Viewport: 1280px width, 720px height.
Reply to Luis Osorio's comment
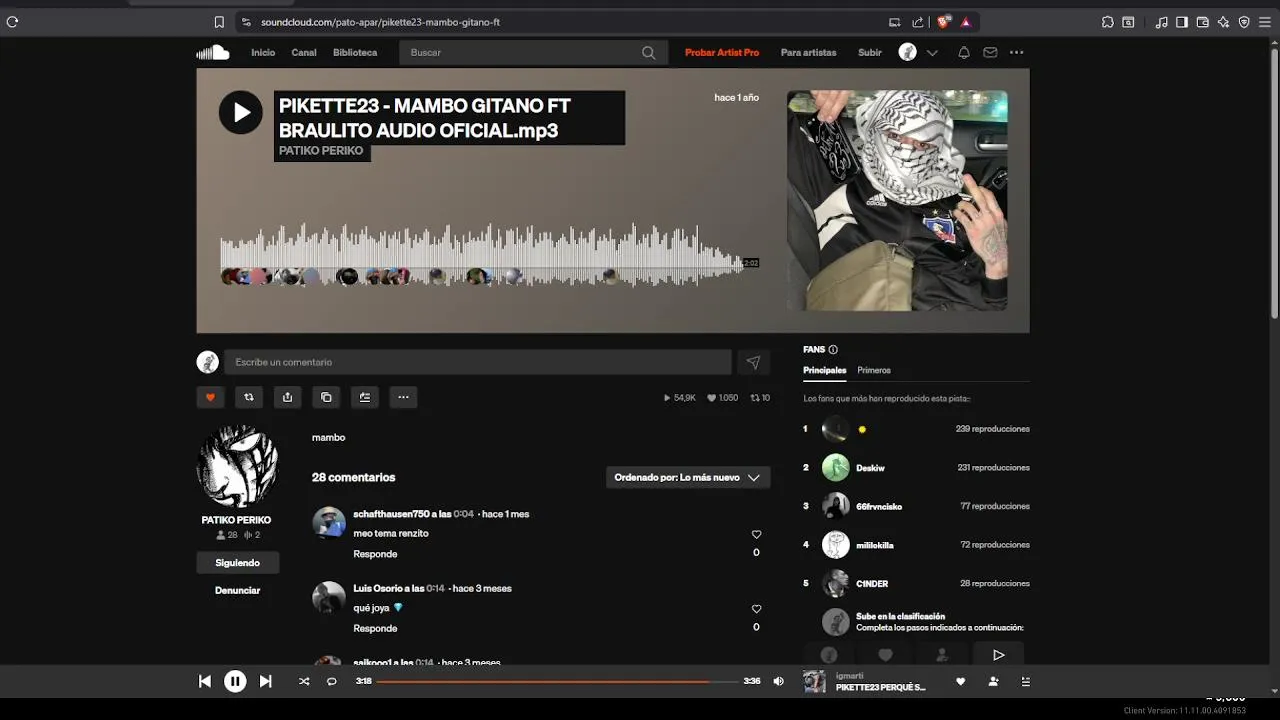click(x=375, y=628)
